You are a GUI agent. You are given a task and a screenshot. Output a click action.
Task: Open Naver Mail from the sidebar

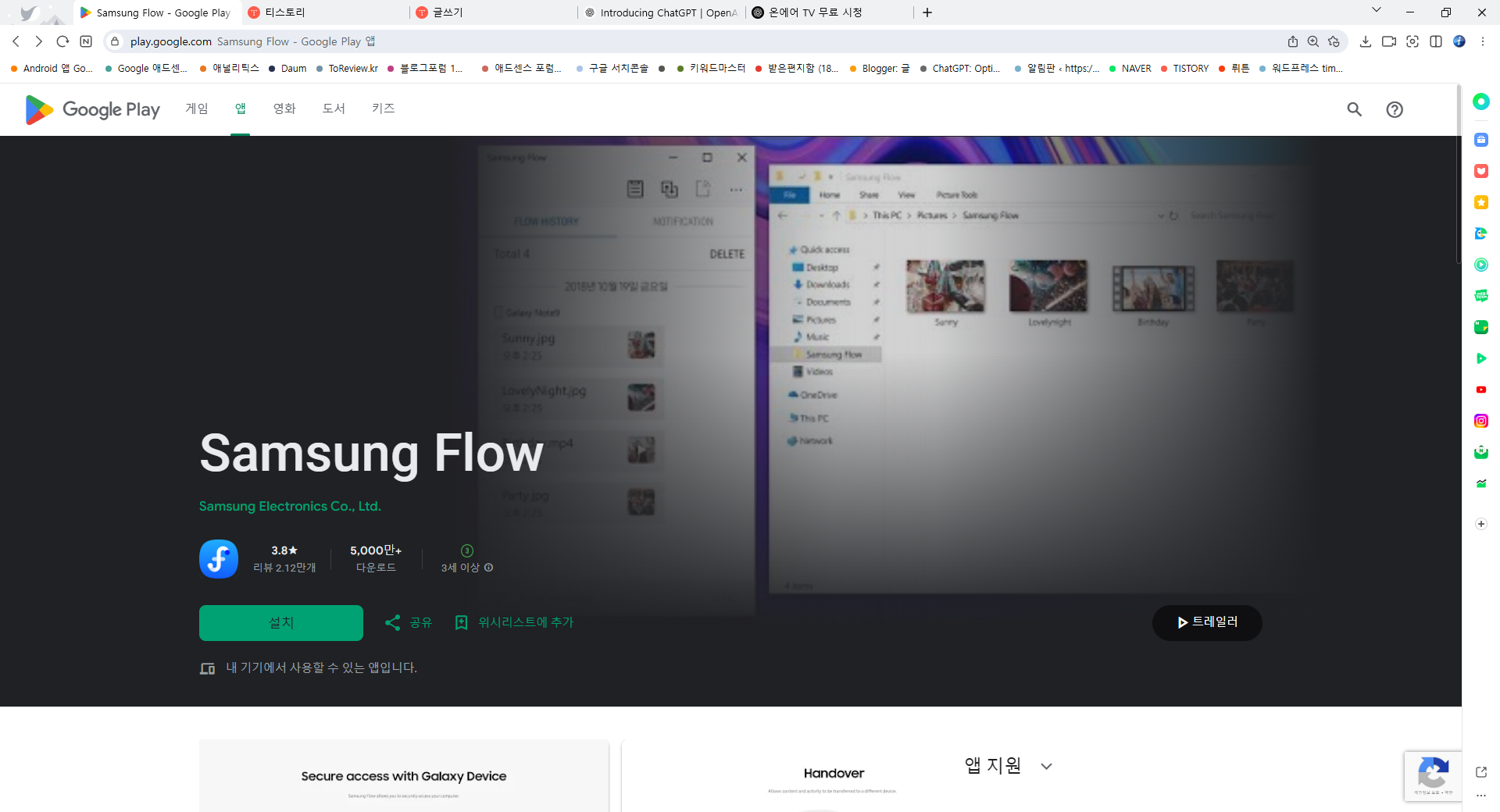(1480, 451)
